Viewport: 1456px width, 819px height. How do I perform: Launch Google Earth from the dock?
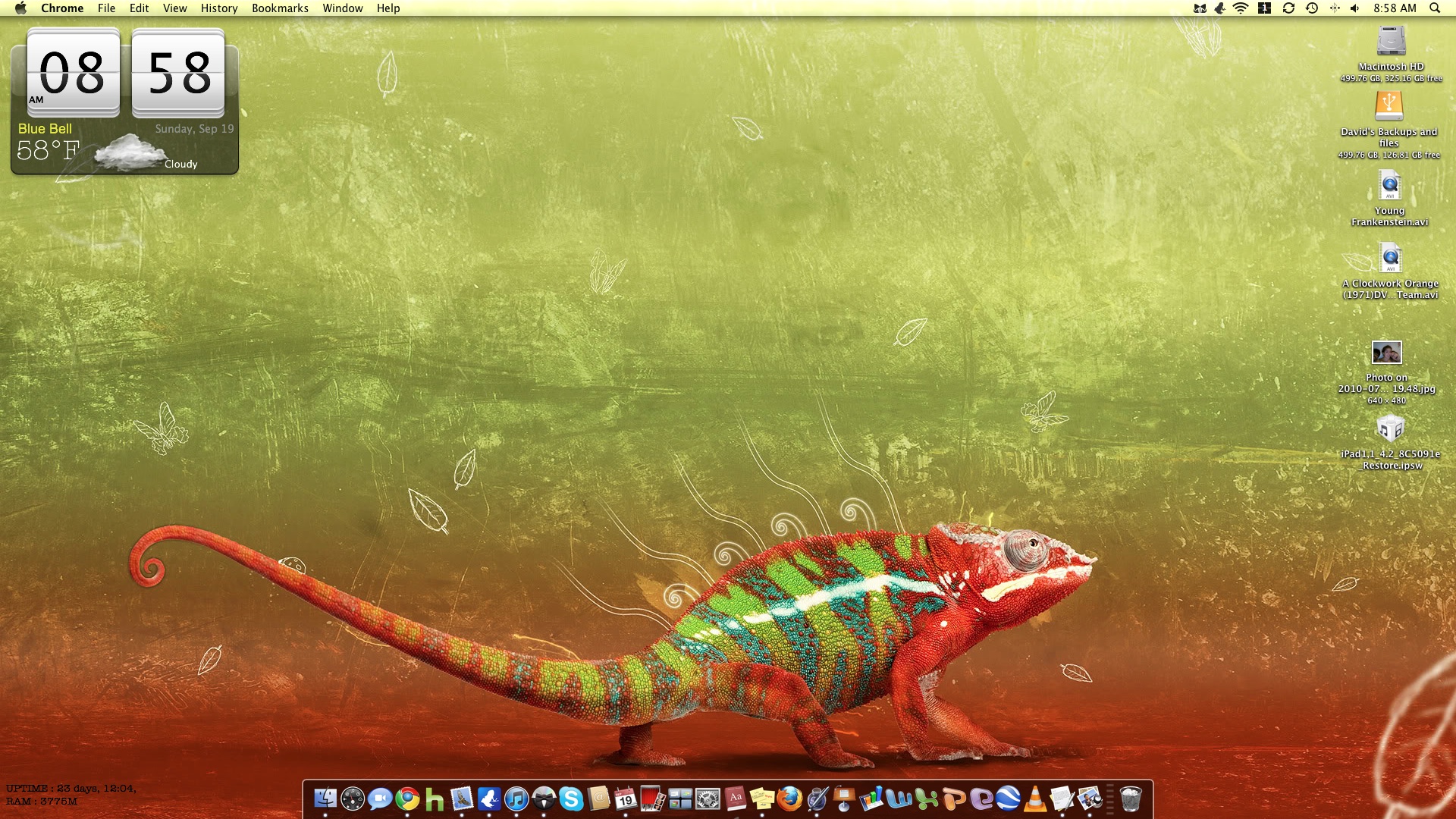1008,799
